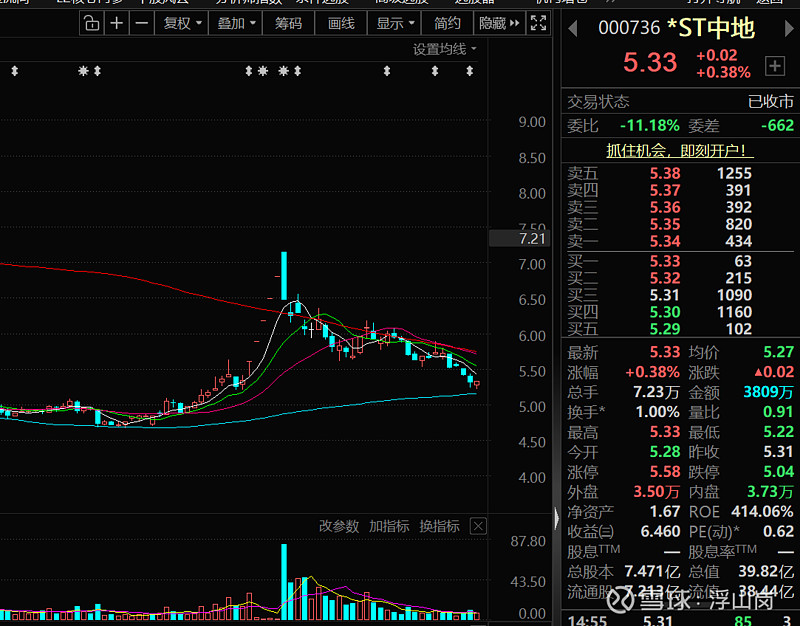The height and width of the screenshot is (626, 800).
Task: Click the 换手 value 1.00%
Action: point(658,412)
